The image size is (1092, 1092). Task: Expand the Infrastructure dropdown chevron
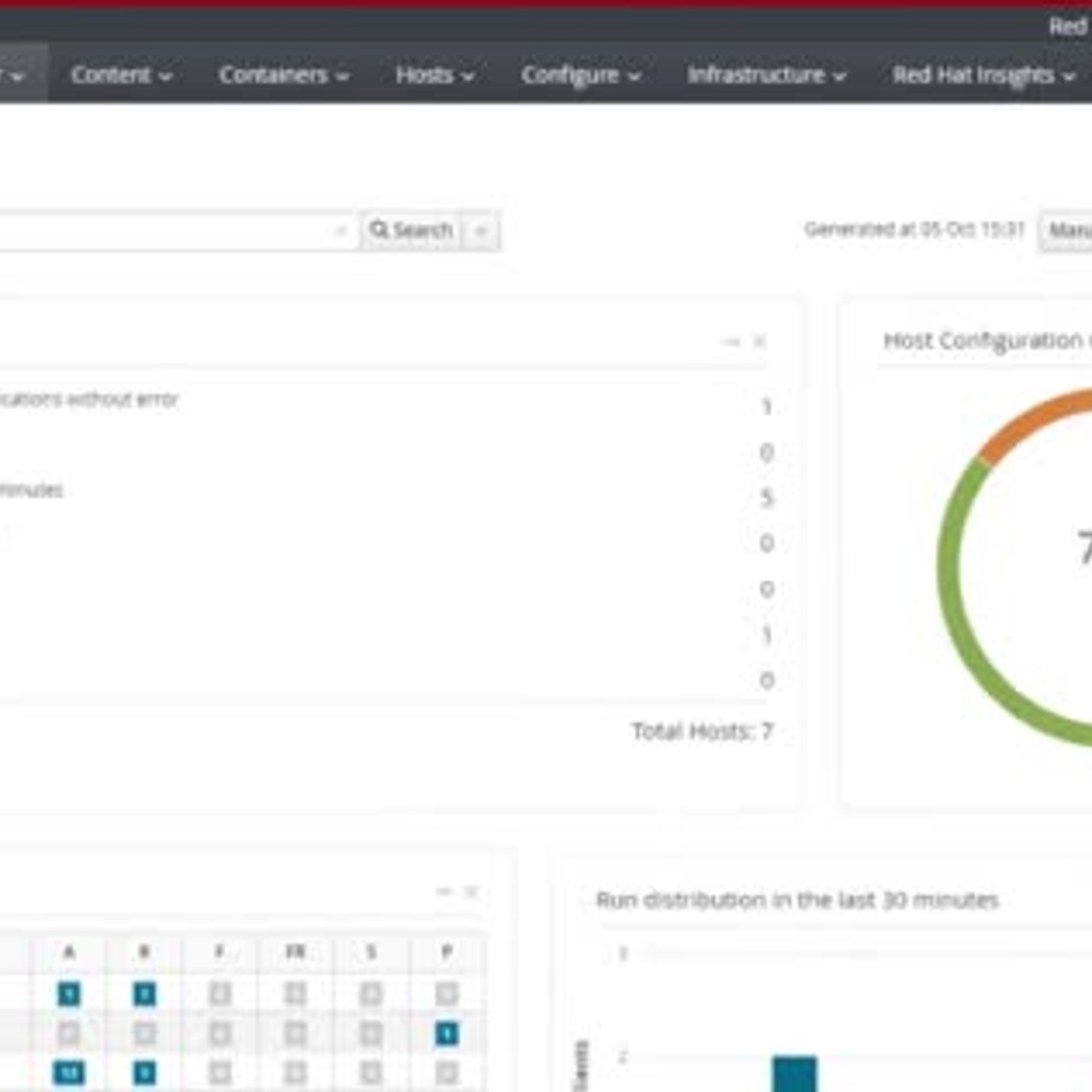click(x=840, y=76)
